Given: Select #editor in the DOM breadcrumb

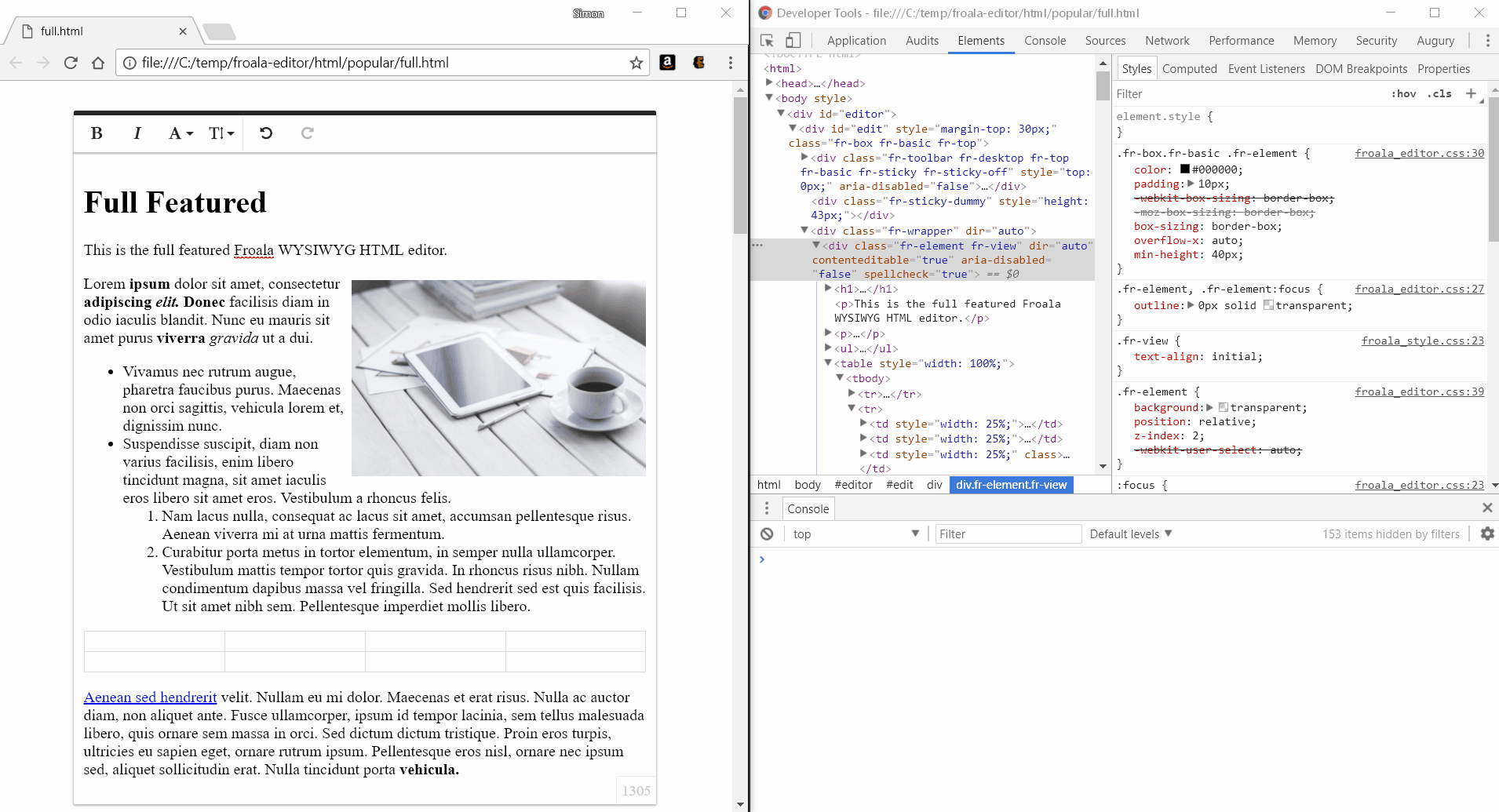Looking at the screenshot, I should click(853, 485).
